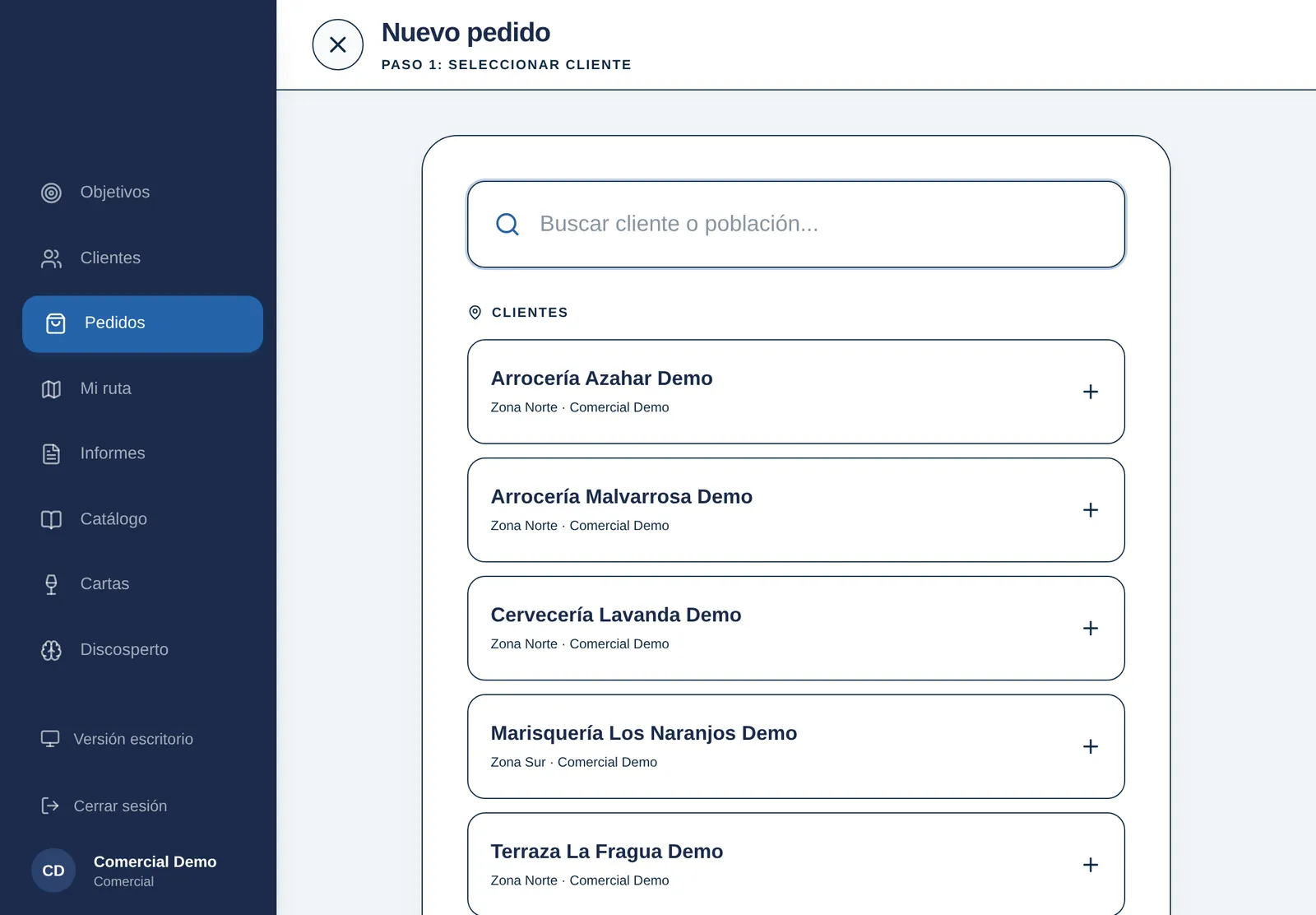Click the Informes document icon
This screenshot has height=915, width=1316.
click(51, 453)
